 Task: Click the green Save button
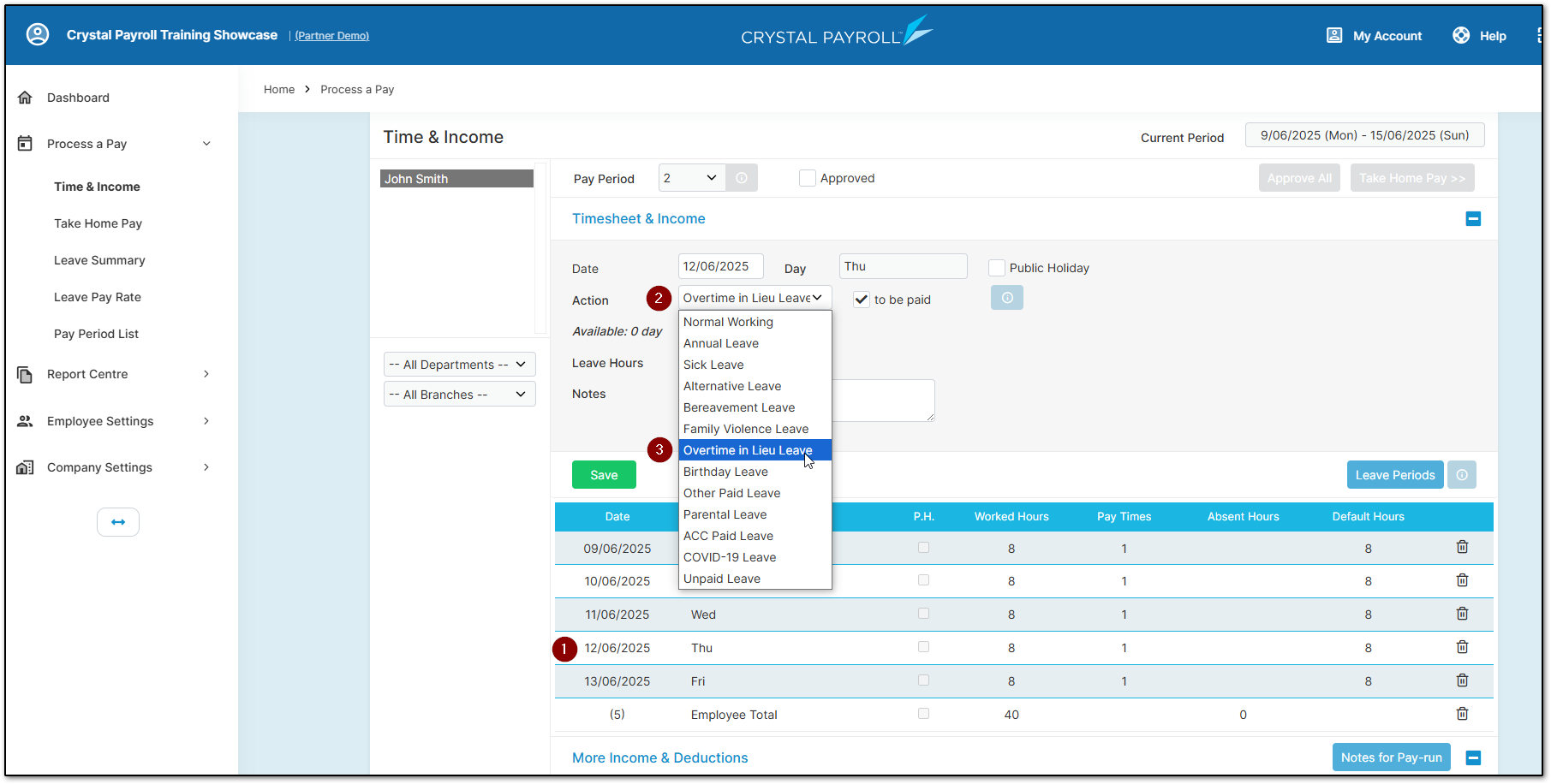pyautogui.click(x=604, y=475)
